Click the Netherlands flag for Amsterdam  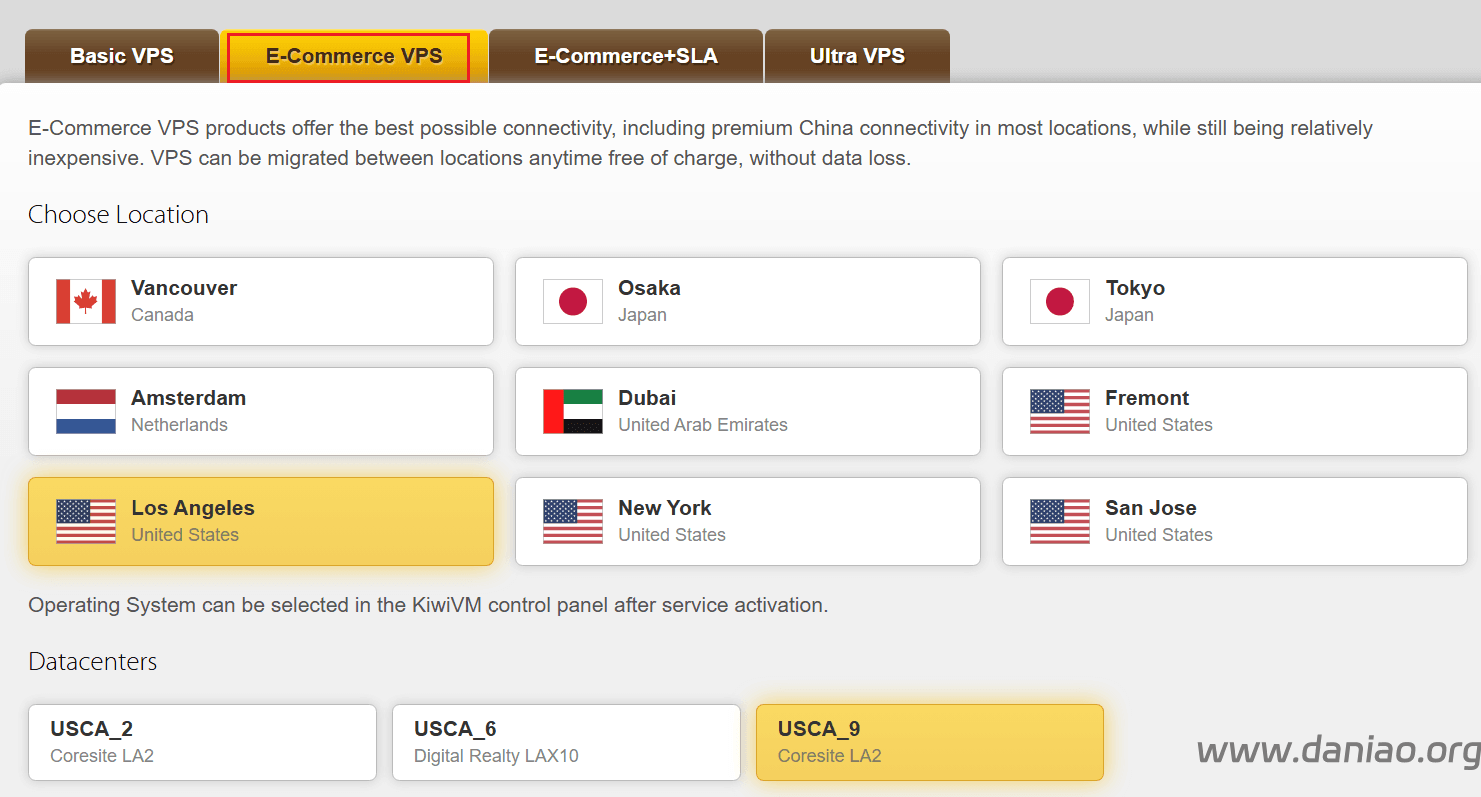coord(86,411)
